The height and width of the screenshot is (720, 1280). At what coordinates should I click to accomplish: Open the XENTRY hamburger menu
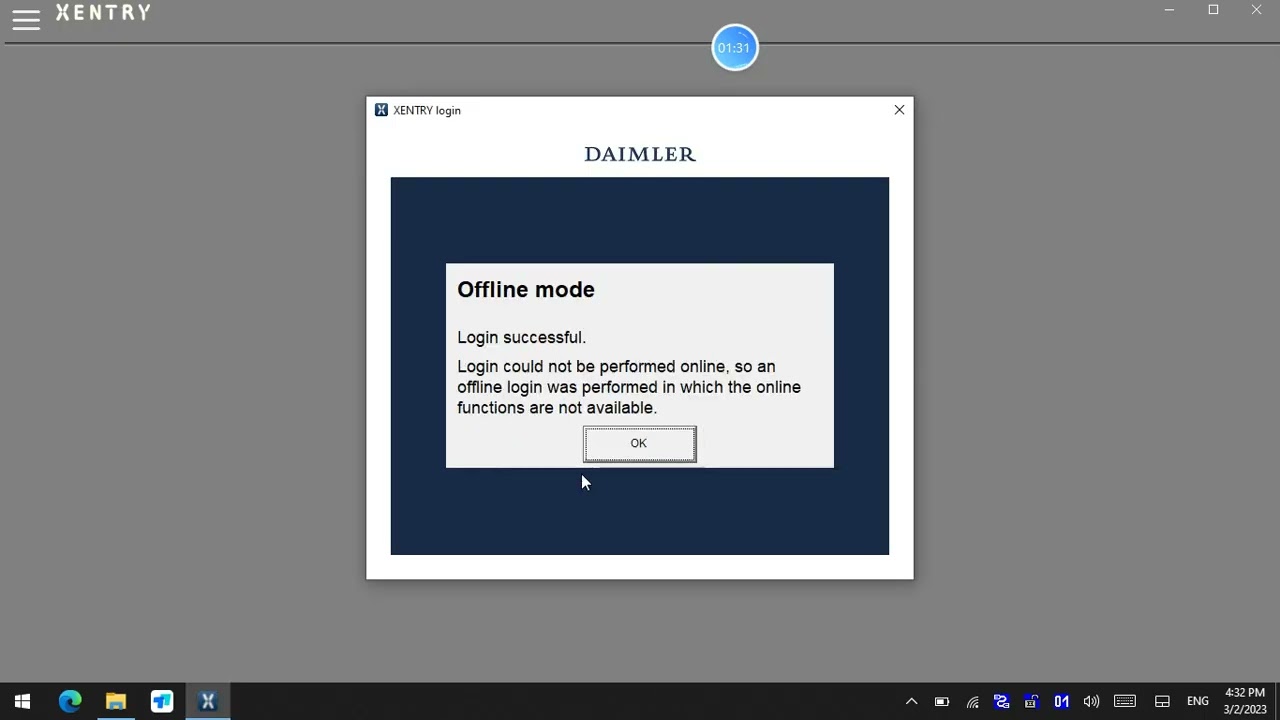26,19
